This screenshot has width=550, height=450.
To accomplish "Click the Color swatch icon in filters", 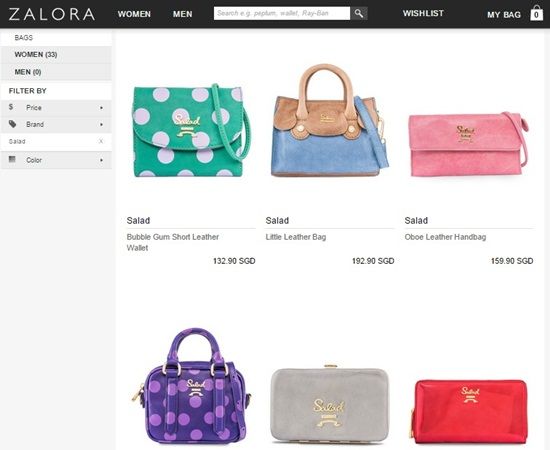I will point(12,159).
